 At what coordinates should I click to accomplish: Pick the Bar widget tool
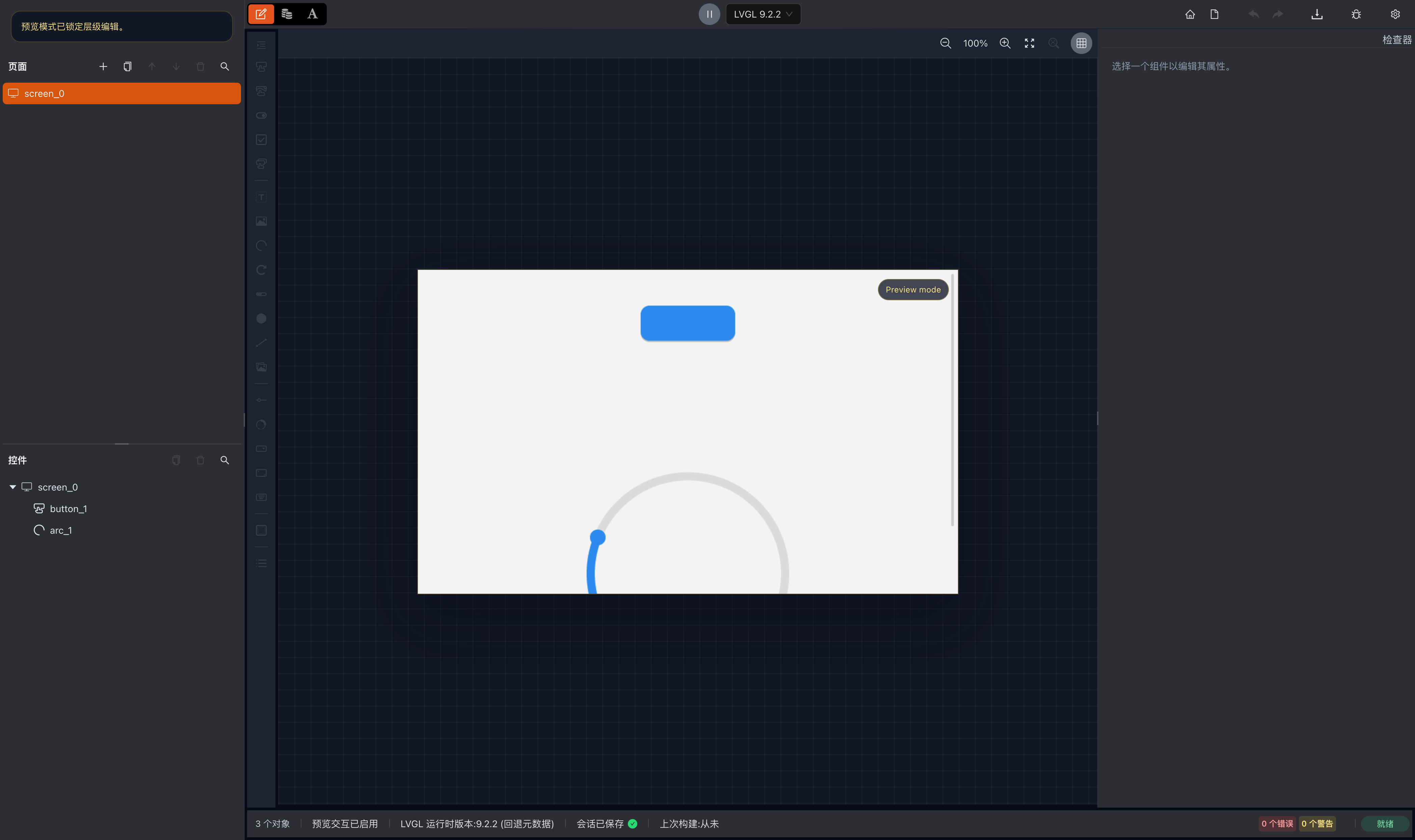click(261, 295)
